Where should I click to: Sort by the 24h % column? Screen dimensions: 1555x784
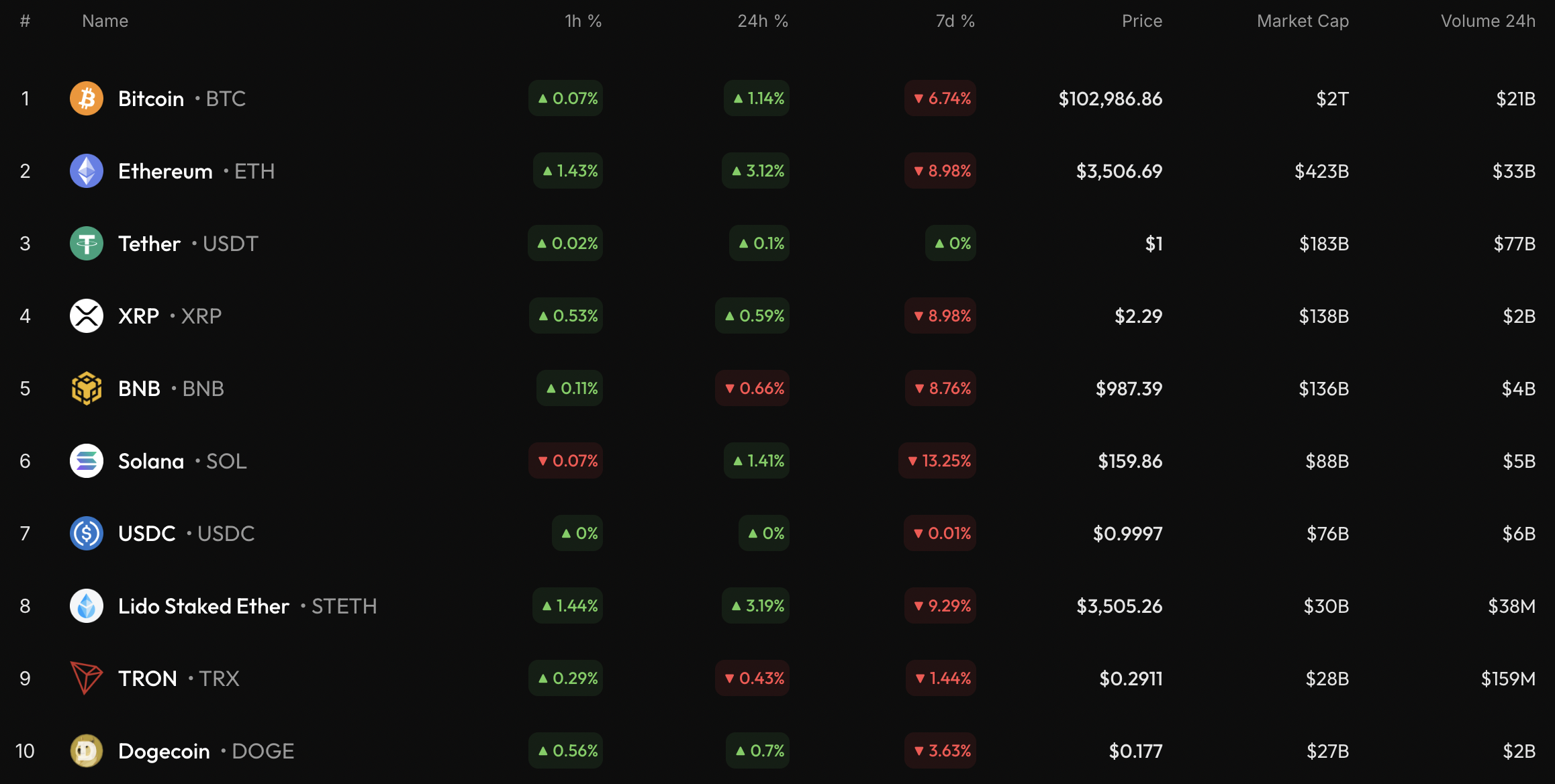[x=763, y=21]
